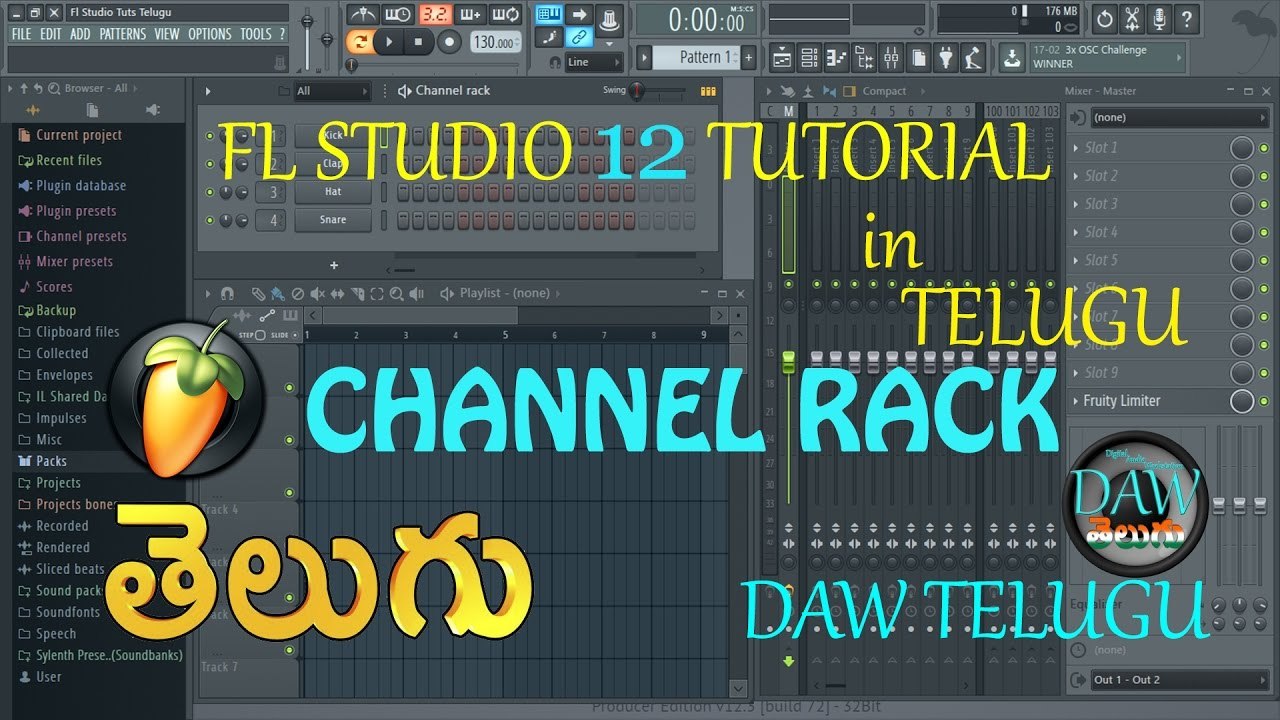Open the FILE menu
This screenshot has height=720, width=1280.
21,34
